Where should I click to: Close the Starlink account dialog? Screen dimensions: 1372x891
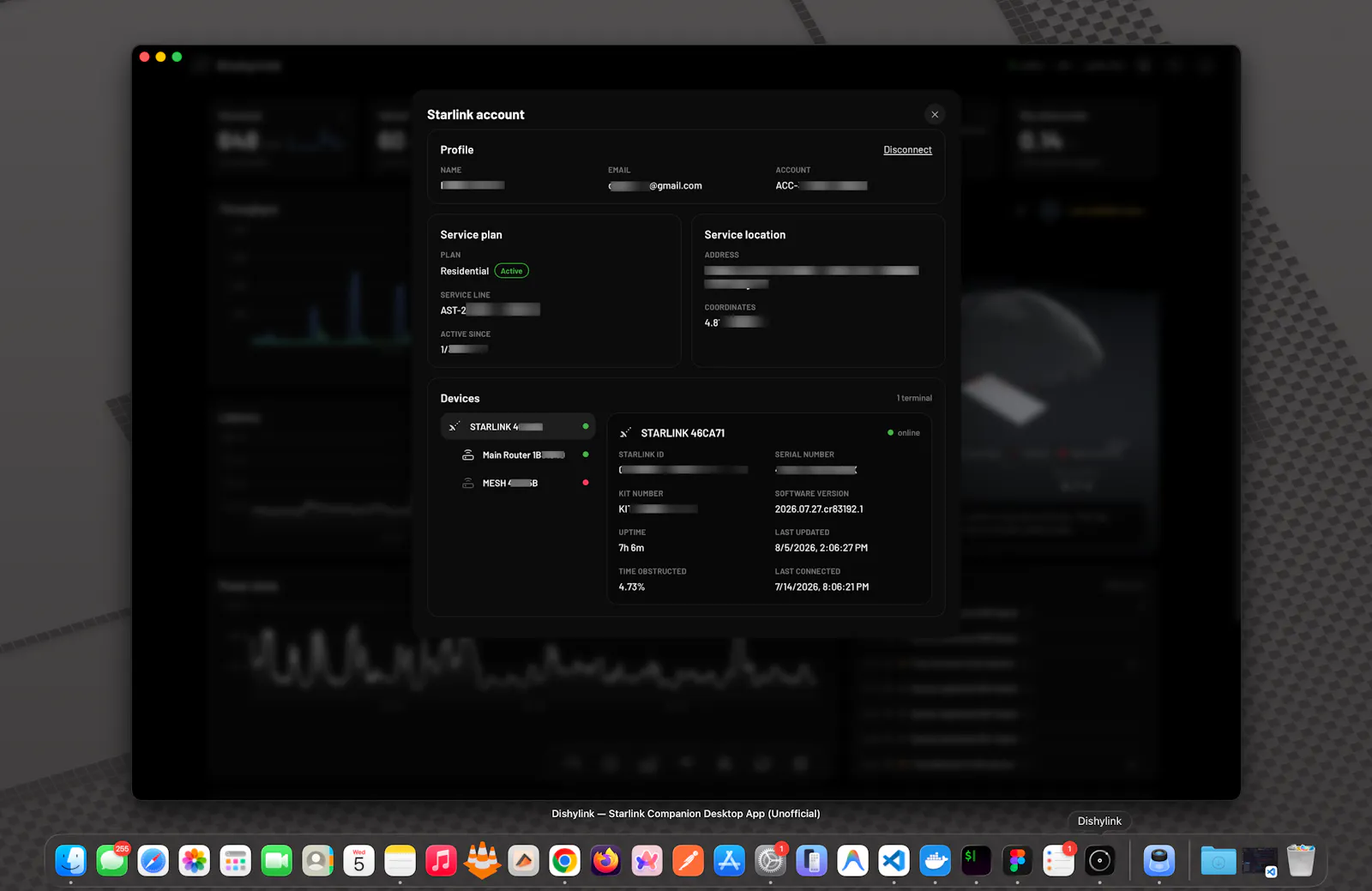935,114
